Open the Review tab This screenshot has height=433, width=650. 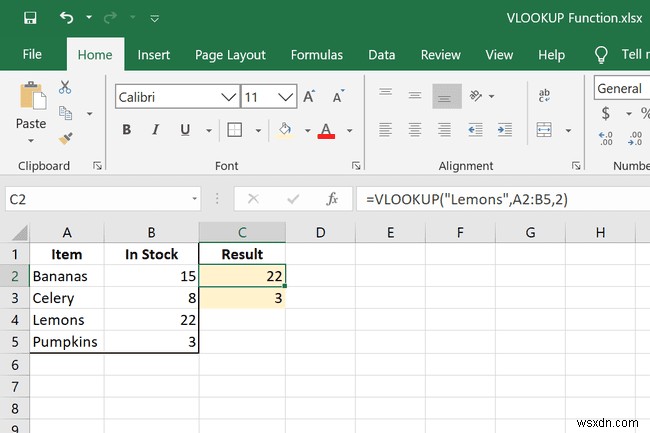pos(440,55)
